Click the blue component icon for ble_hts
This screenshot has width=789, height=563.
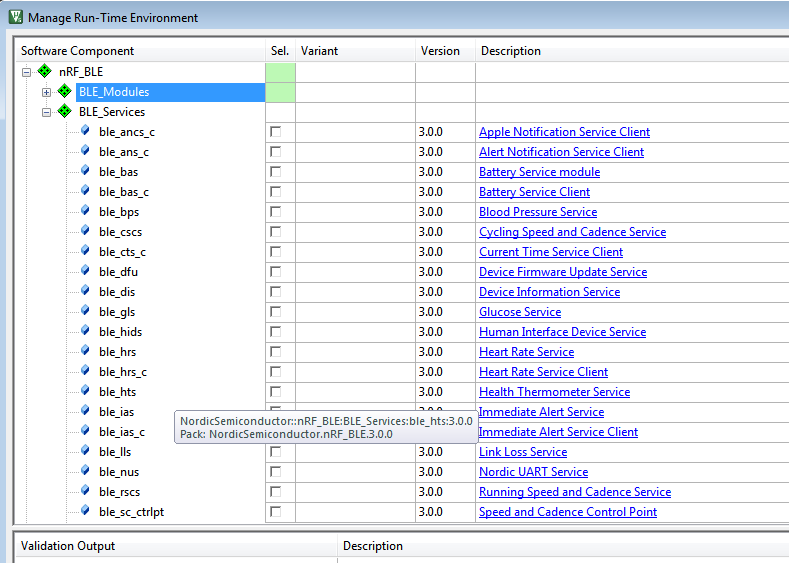click(85, 391)
